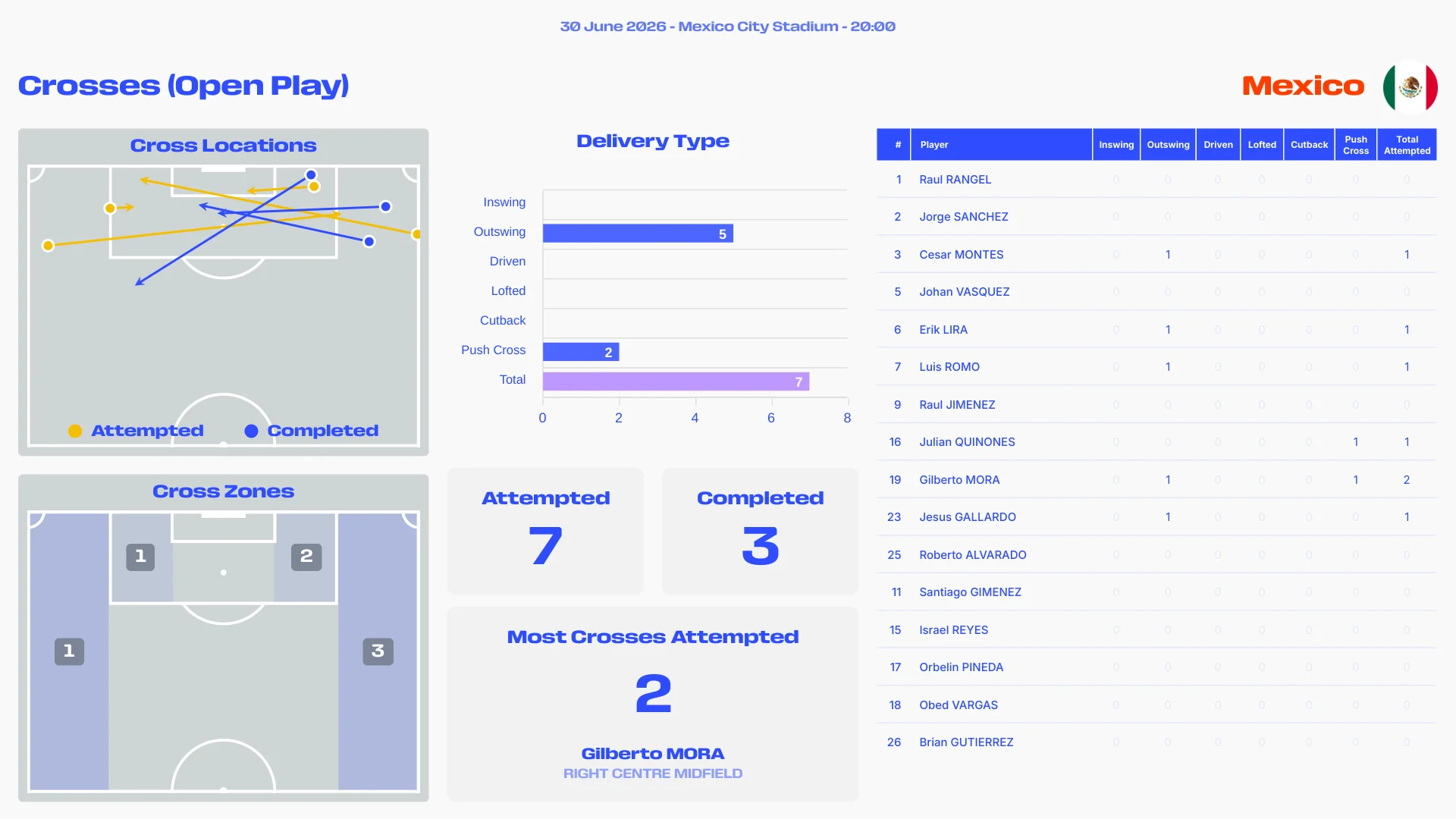
Task: Sort by Total Attempted column header
Action: pyautogui.click(x=1407, y=144)
